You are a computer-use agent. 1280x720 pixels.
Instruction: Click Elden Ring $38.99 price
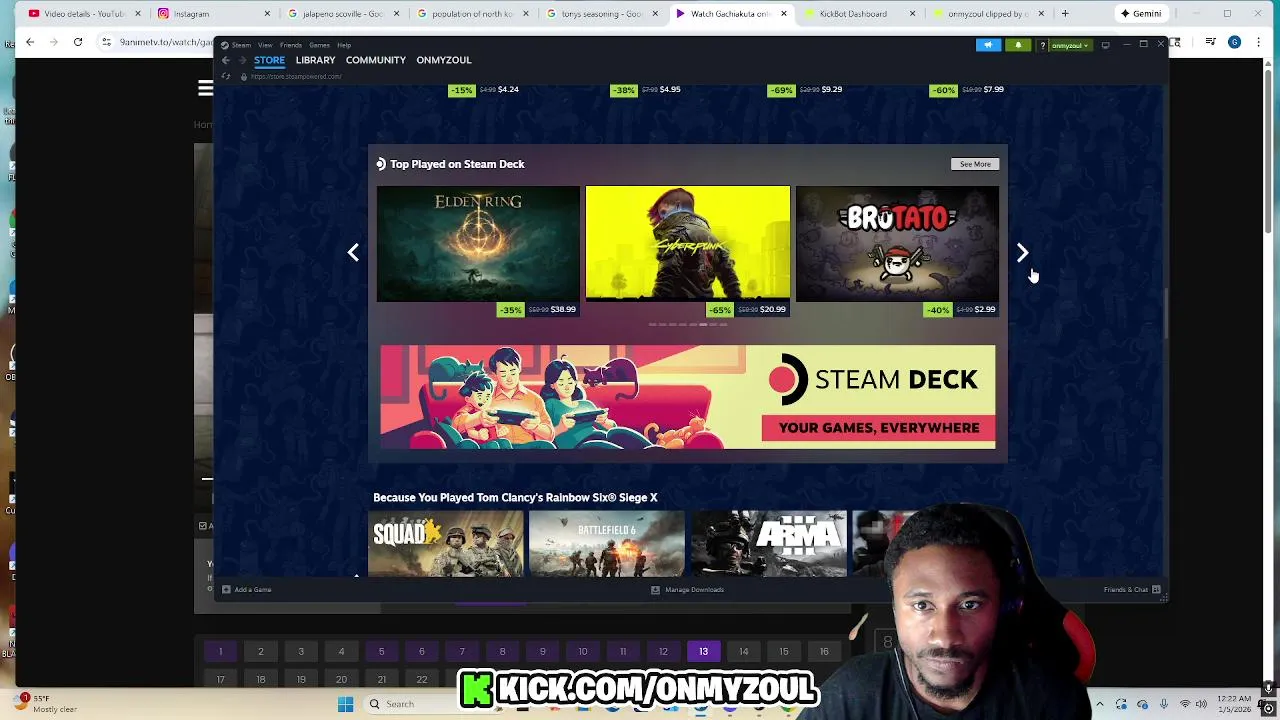click(x=563, y=310)
